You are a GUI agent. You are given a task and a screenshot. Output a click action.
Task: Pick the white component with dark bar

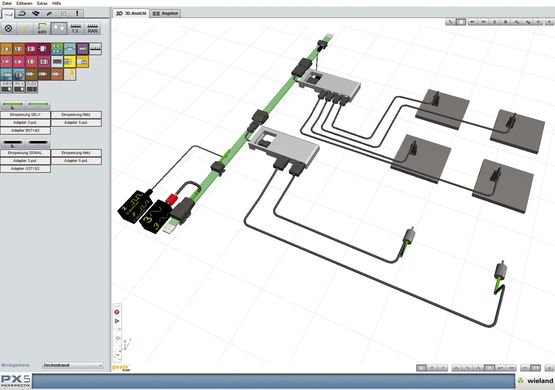pyautogui.click(x=57, y=62)
